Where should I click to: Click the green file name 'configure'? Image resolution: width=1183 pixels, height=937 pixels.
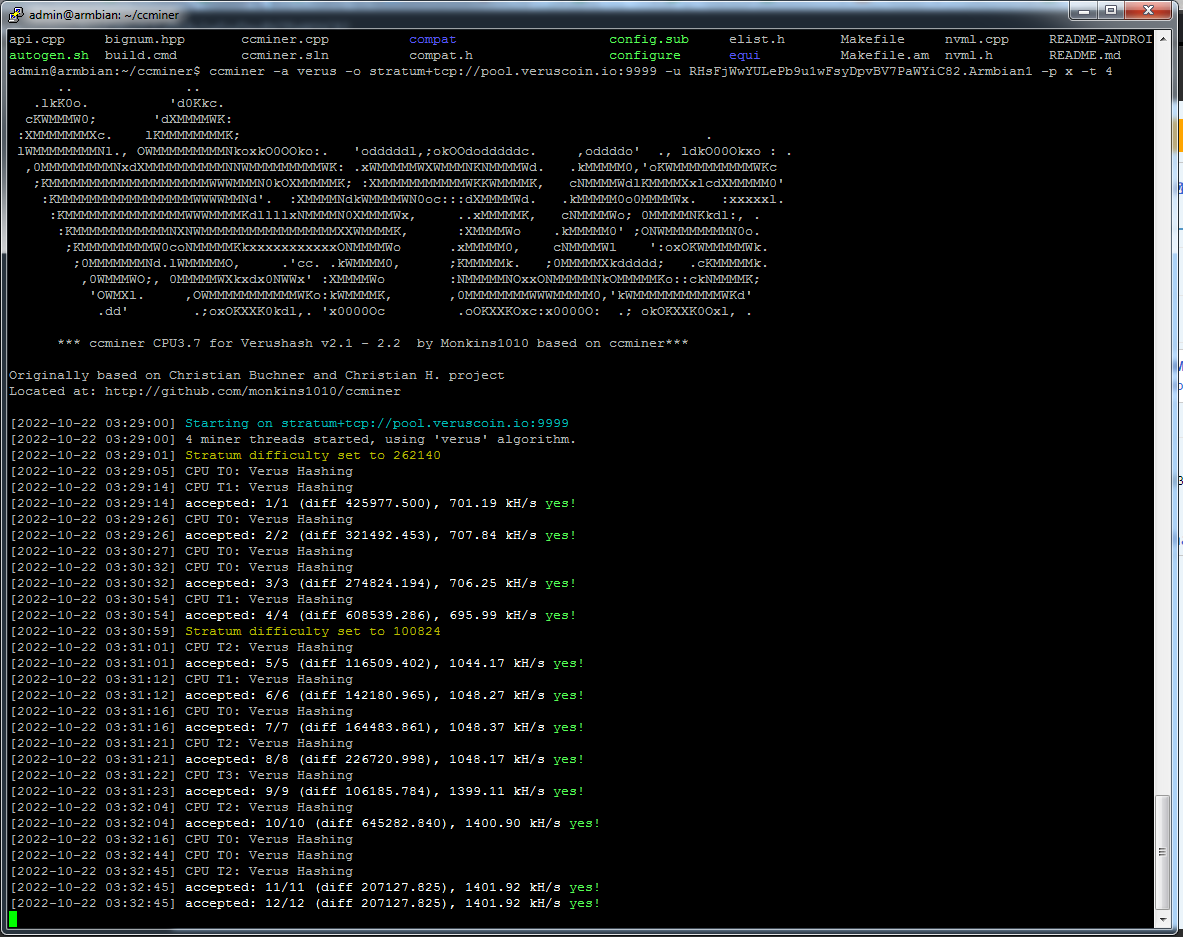(645, 55)
